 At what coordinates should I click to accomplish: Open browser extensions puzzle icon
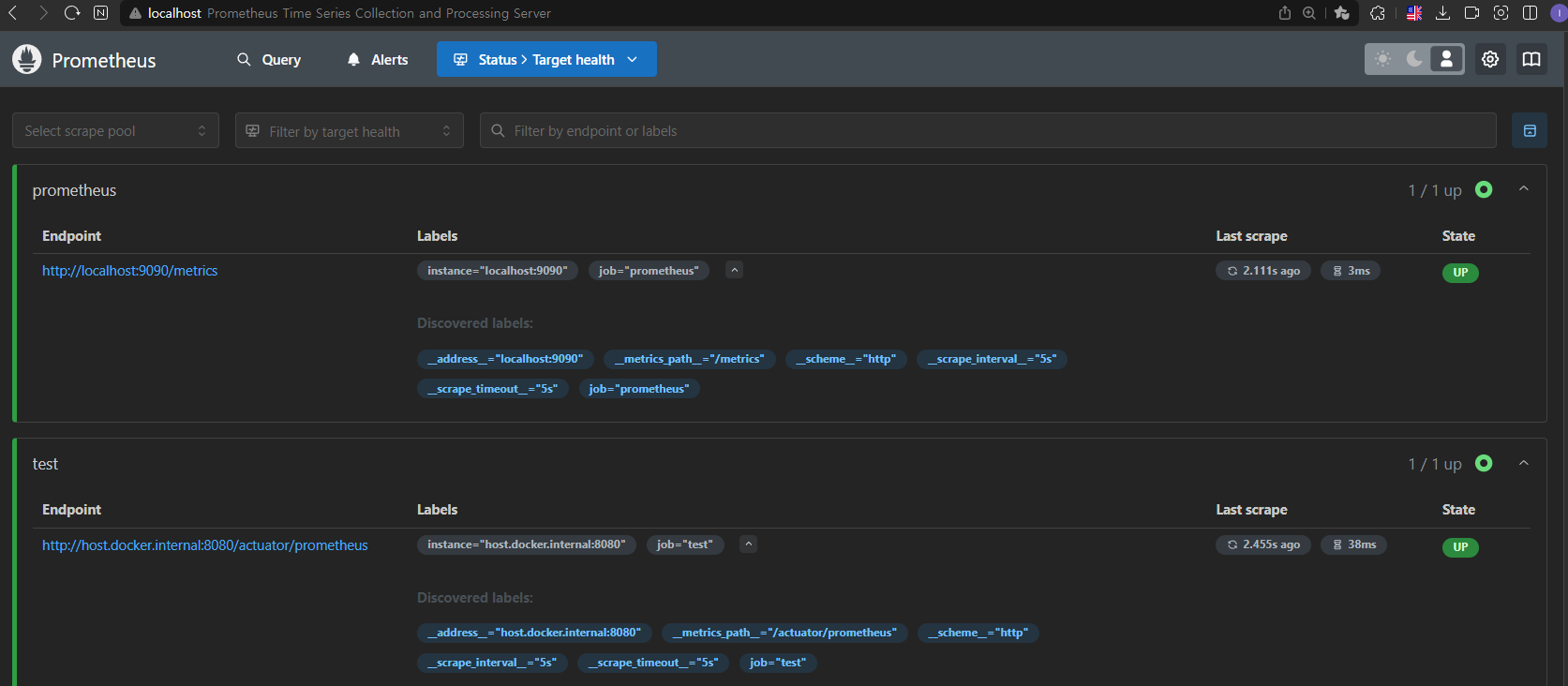[x=1378, y=13]
